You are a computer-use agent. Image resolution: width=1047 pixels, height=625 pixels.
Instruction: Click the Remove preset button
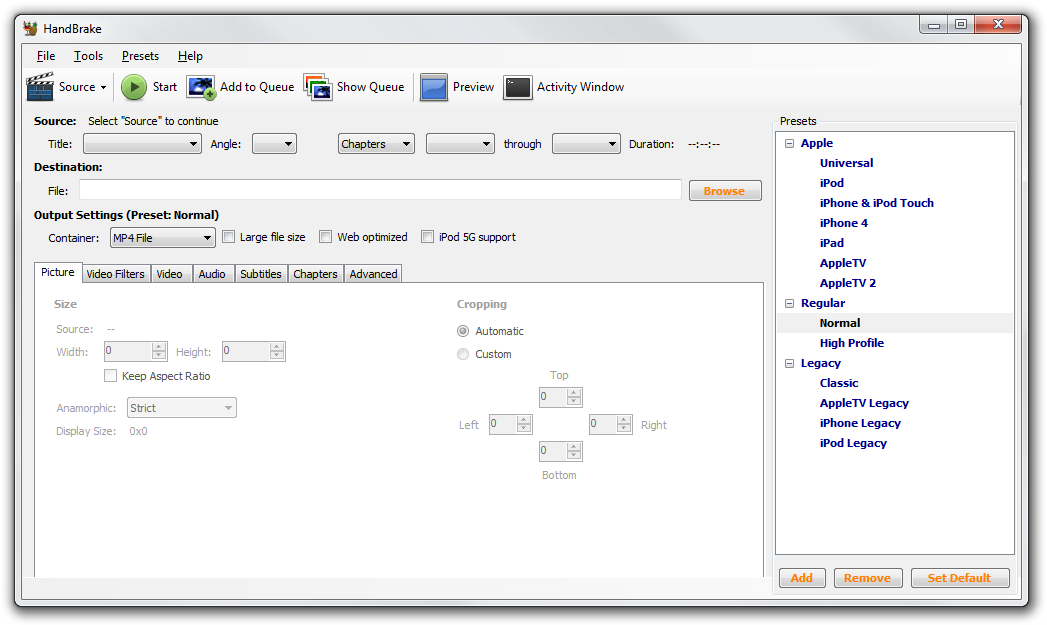867,578
